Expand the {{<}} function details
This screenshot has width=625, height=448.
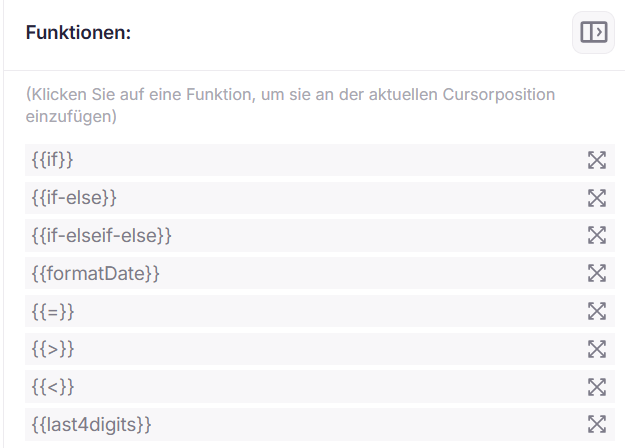[x=597, y=387]
